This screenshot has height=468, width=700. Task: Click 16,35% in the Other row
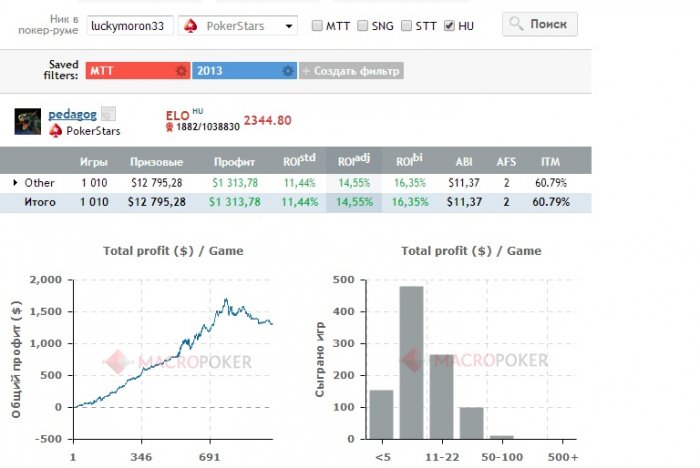pos(410,183)
